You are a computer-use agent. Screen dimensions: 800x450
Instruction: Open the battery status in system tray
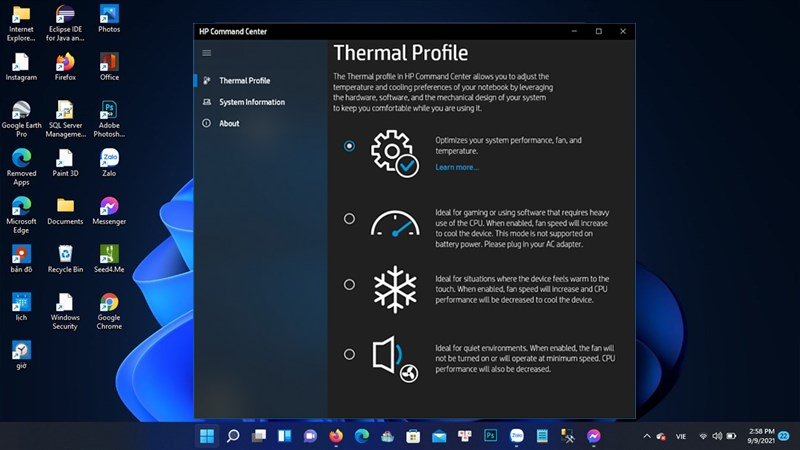(x=731, y=436)
